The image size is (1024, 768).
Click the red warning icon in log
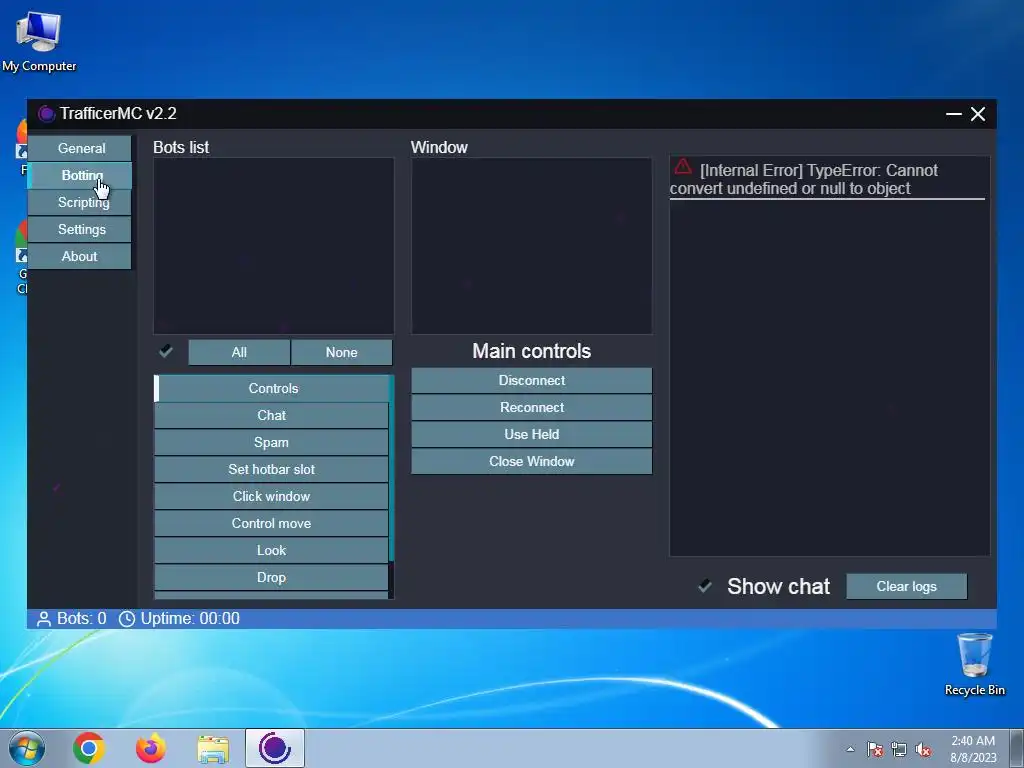(x=683, y=167)
